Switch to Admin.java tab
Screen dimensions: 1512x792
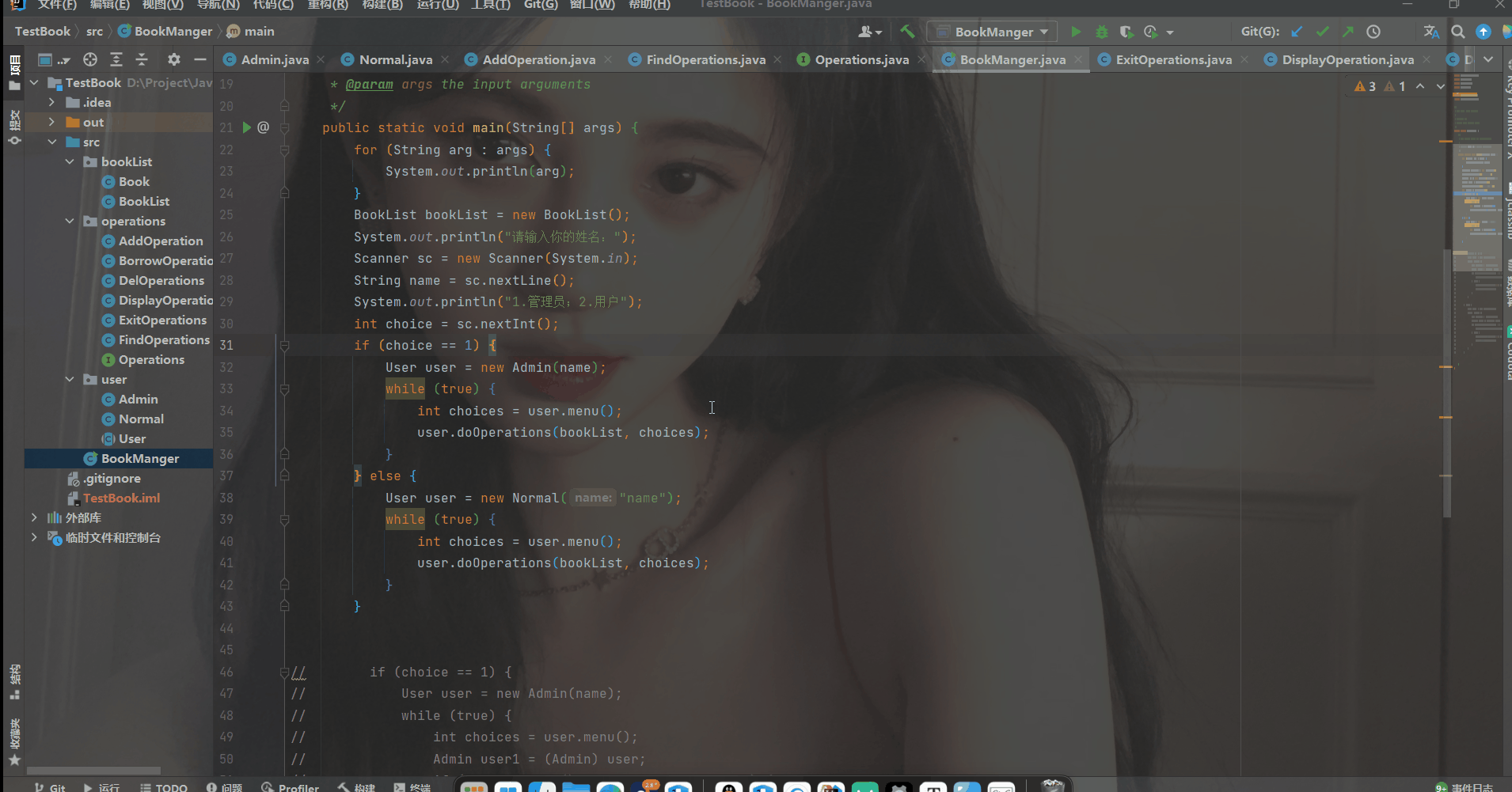tap(275, 59)
